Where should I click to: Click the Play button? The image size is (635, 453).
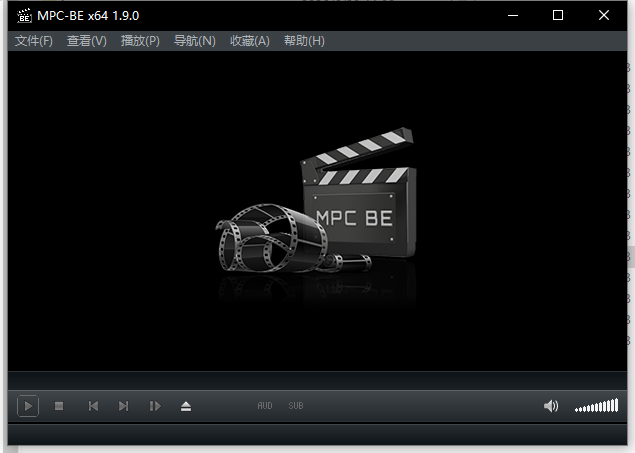28,406
